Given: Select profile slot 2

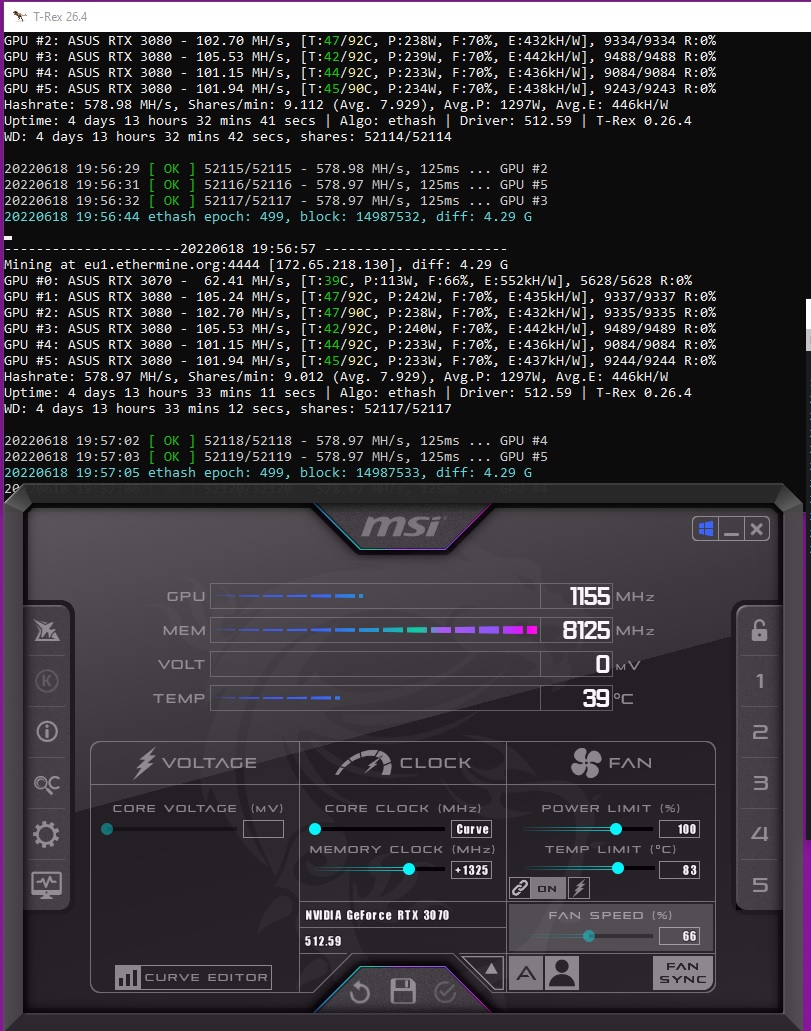Looking at the screenshot, I should pyautogui.click(x=760, y=732).
